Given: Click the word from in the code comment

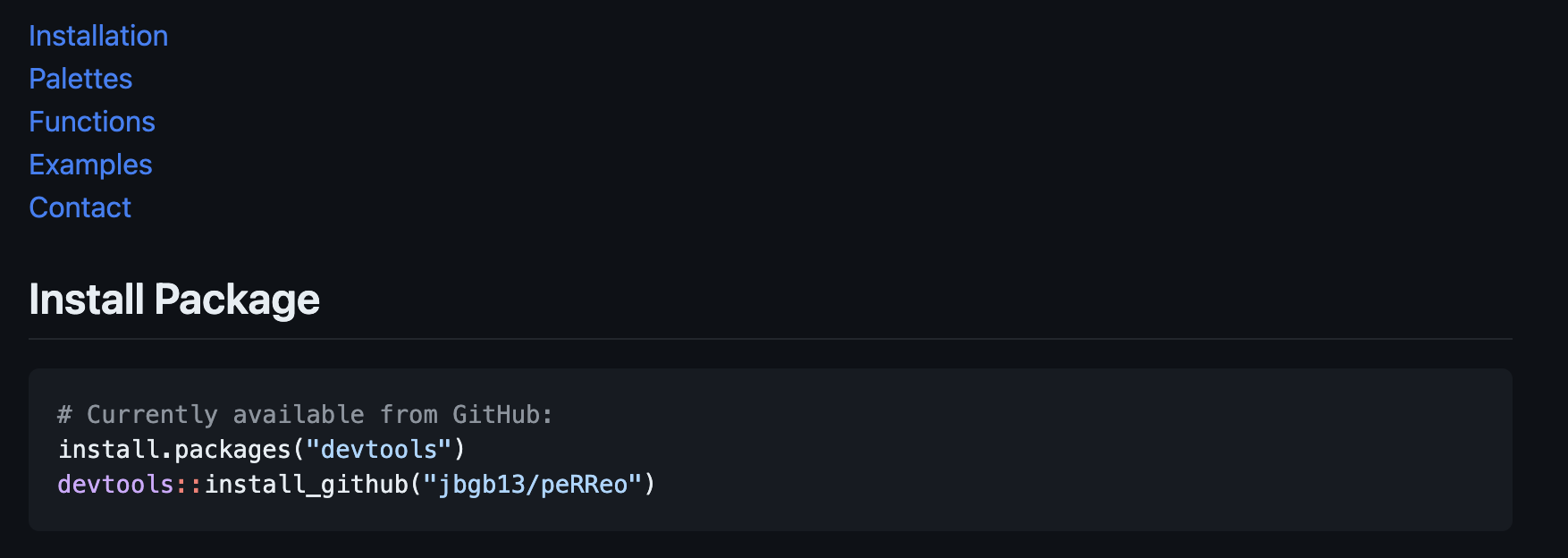Looking at the screenshot, I should point(409,415).
